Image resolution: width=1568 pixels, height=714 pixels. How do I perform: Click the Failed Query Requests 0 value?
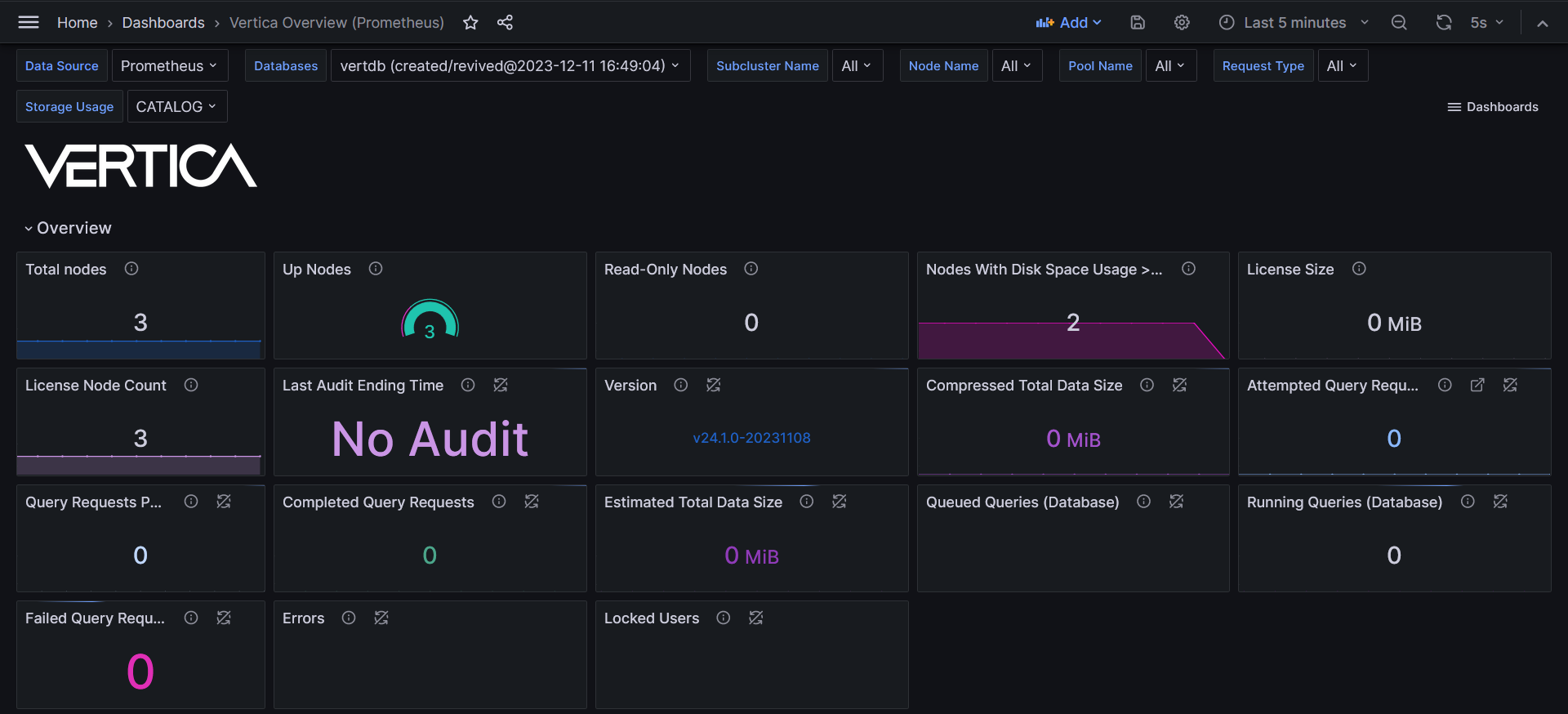140,672
